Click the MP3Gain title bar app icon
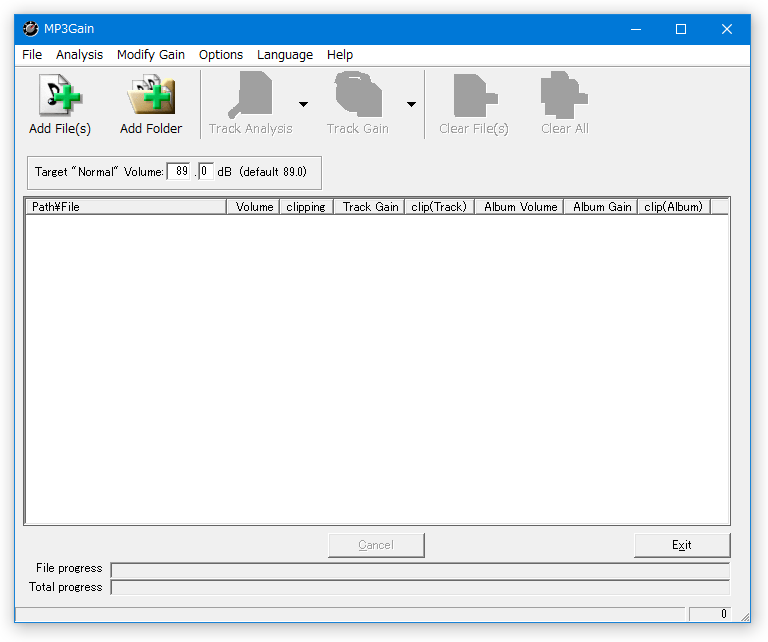The height and width of the screenshot is (642, 768). coord(30,29)
